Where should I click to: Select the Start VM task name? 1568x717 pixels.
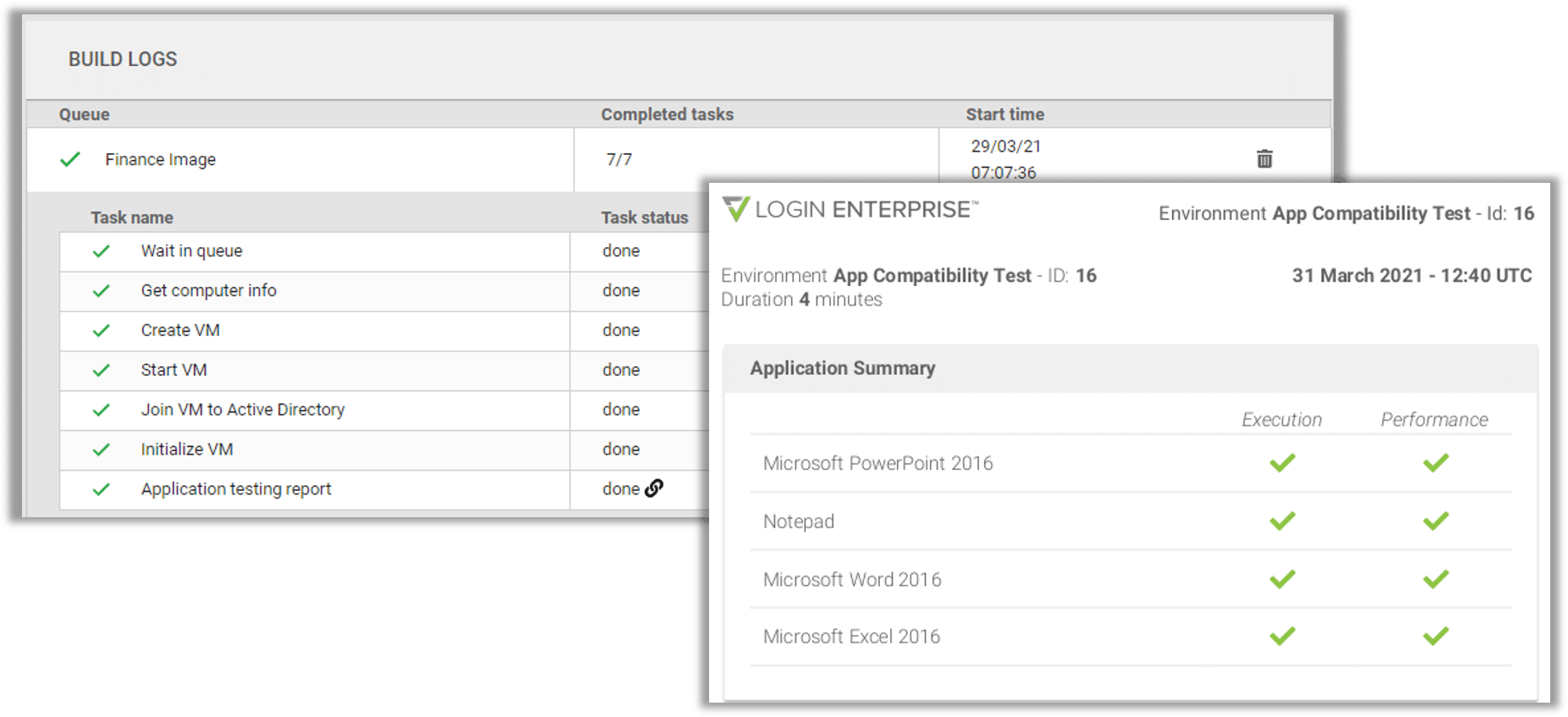[173, 370]
